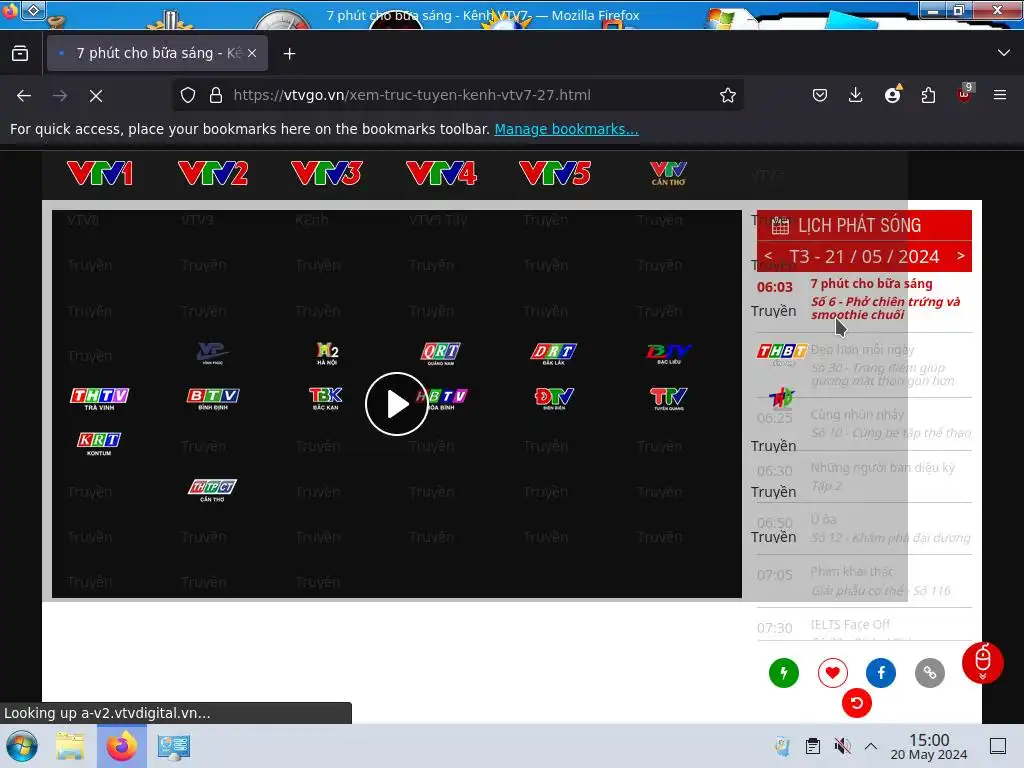Open the KRT Kon Tum channel

[x=99, y=444]
